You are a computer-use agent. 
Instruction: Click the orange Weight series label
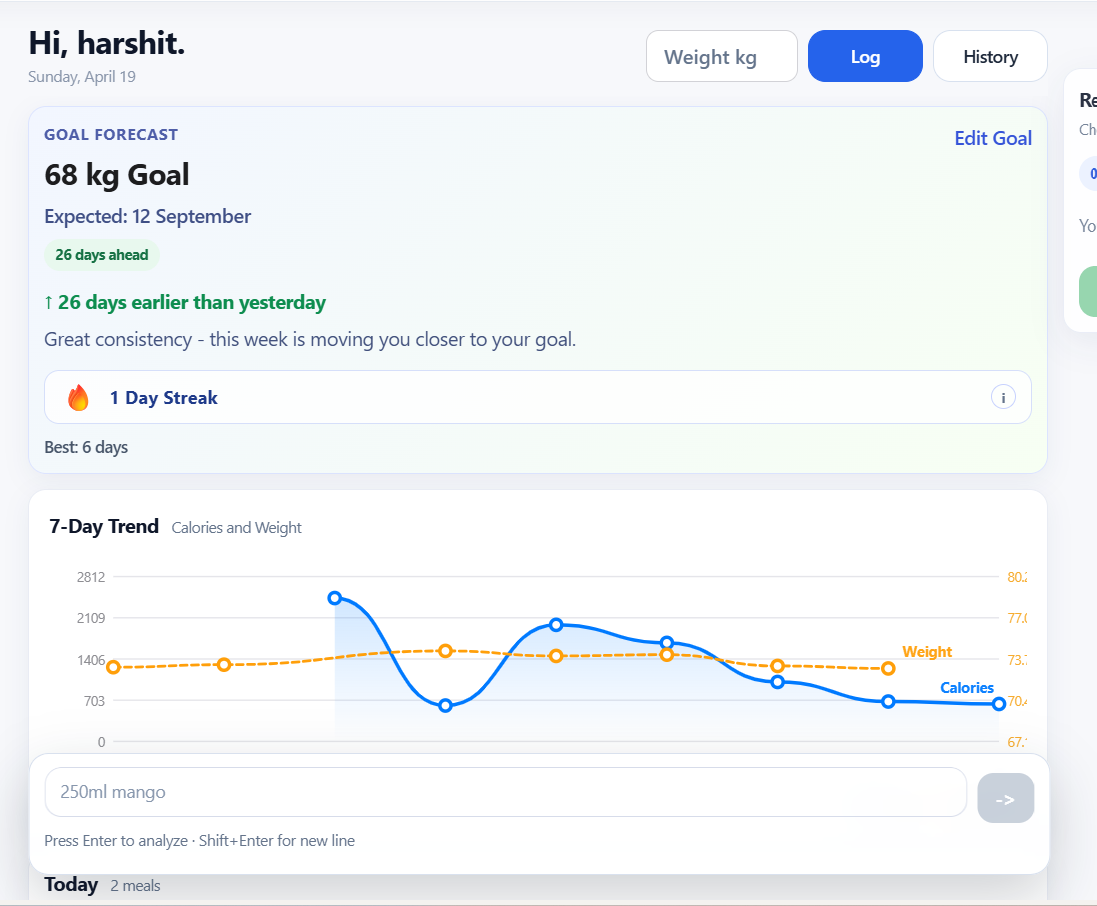coord(927,652)
